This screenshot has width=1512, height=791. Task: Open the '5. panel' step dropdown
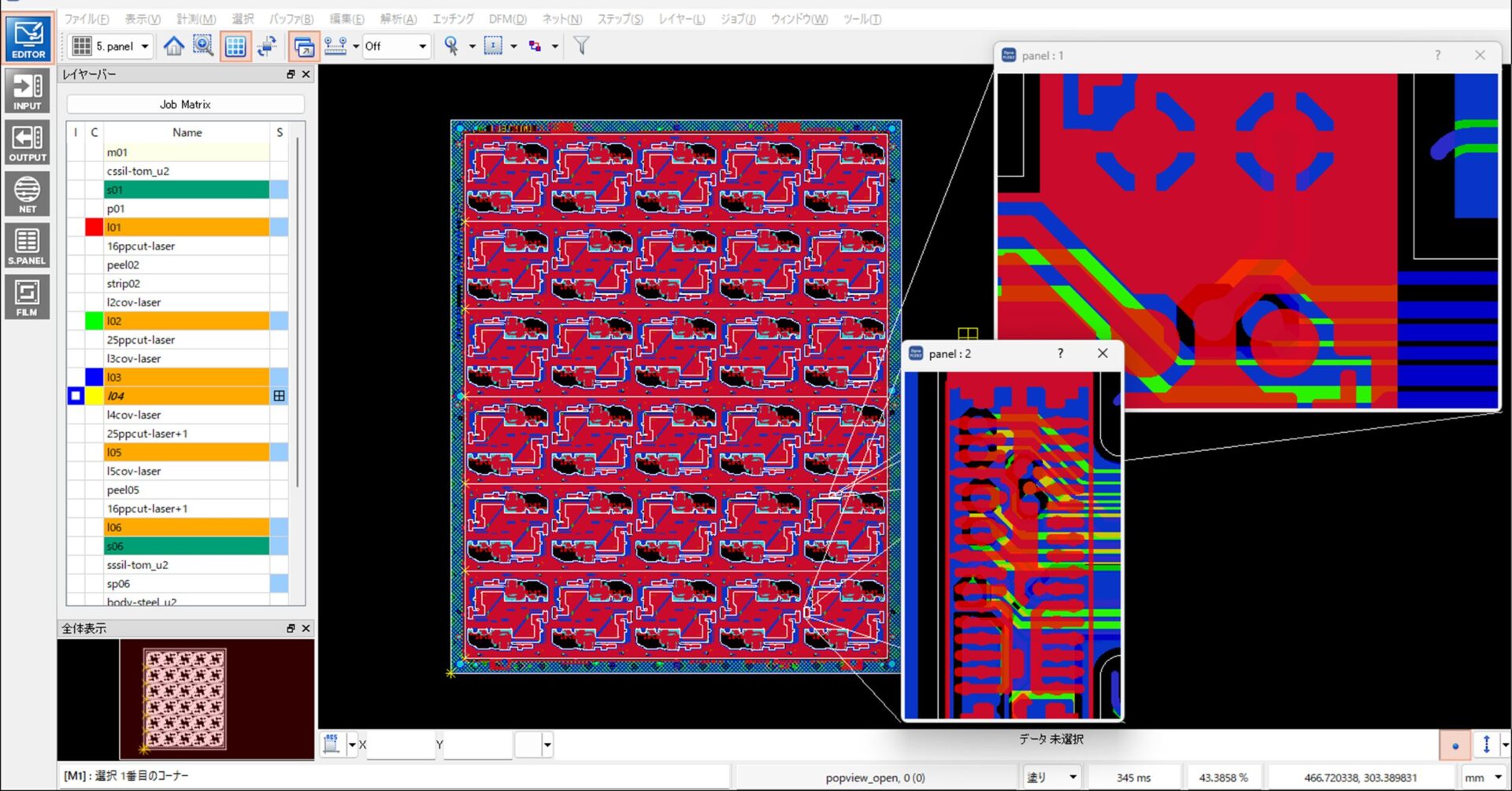click(x=112, y=46)
